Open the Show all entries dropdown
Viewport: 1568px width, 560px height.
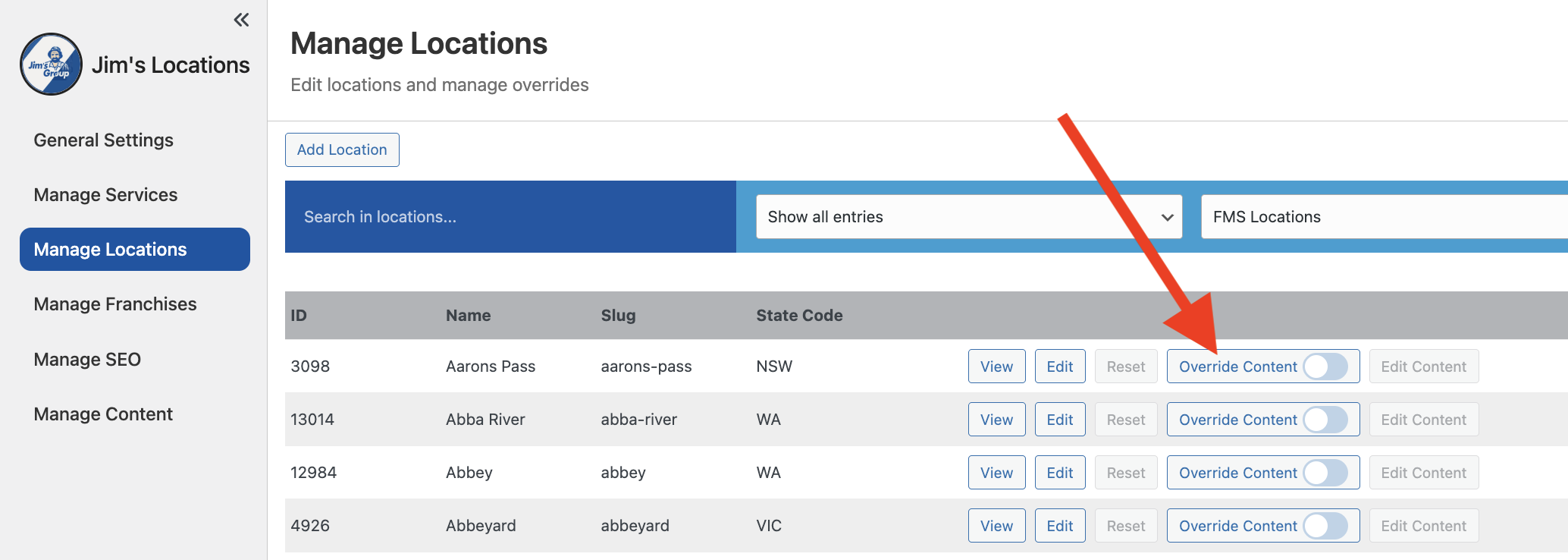(968, 217)
